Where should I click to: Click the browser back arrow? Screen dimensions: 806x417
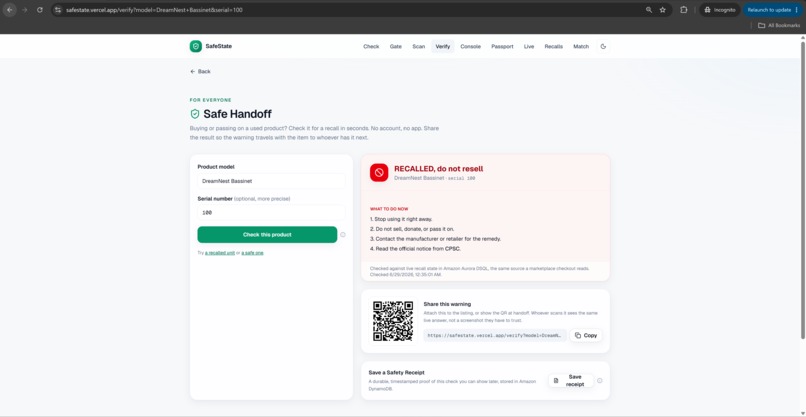[9, 10]
